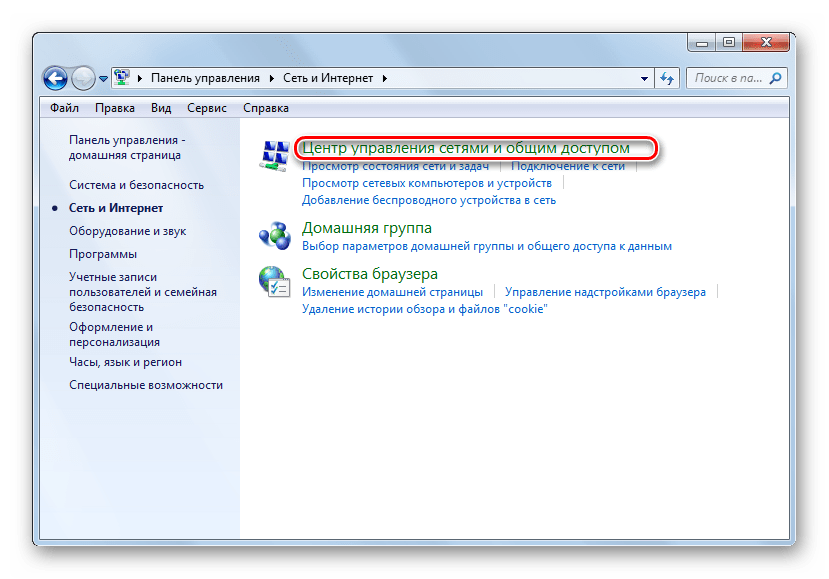Go back with the blue Back arrow
This screenshot has height=579, width=829.
(x=56, y=77)
